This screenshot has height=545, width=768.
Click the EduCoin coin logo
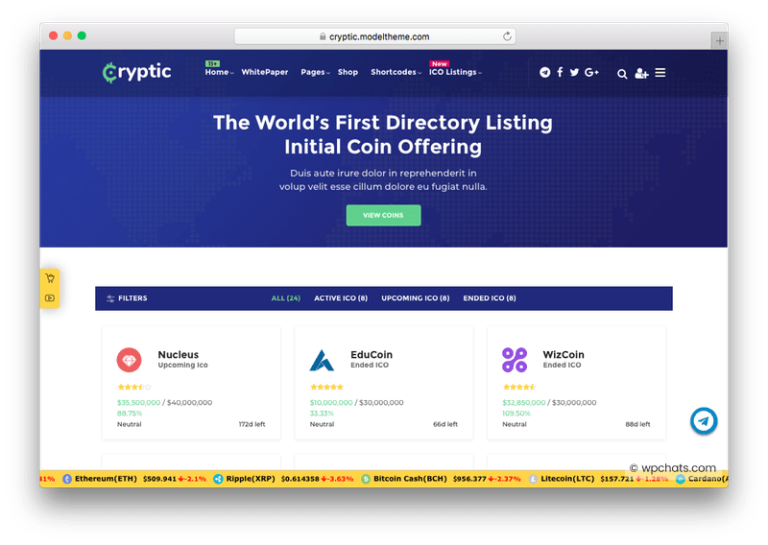point(322,360)
